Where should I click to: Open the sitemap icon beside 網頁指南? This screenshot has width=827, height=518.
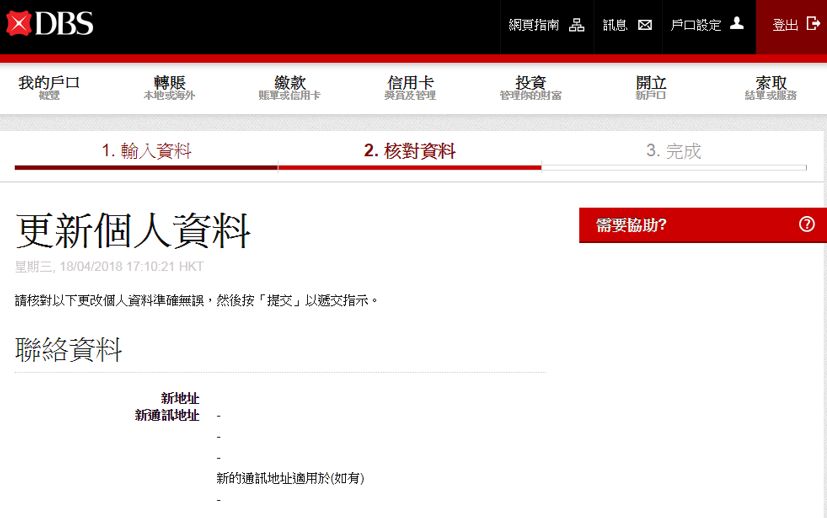coord(577,25)
